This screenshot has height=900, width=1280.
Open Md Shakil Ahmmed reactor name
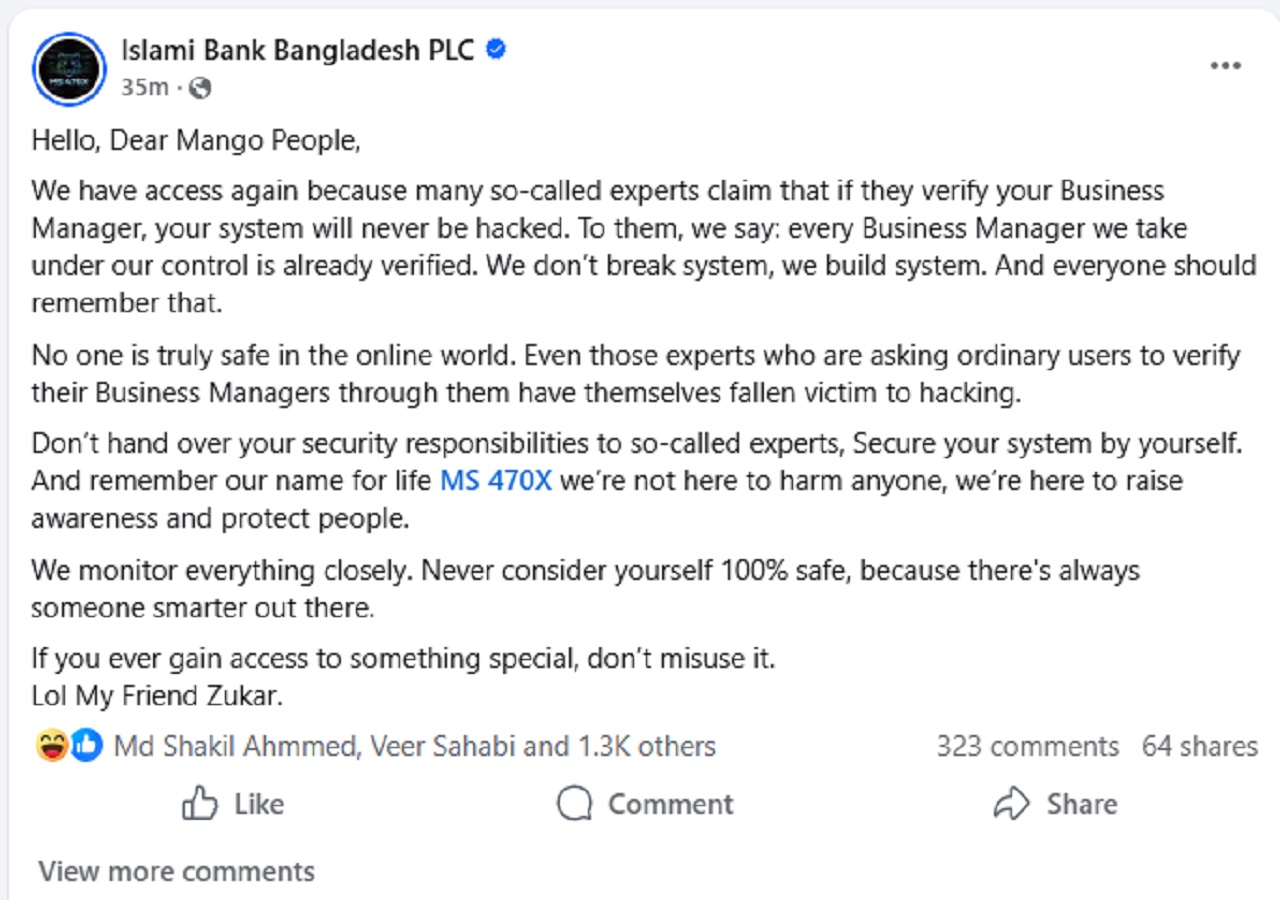pos(235,746)
